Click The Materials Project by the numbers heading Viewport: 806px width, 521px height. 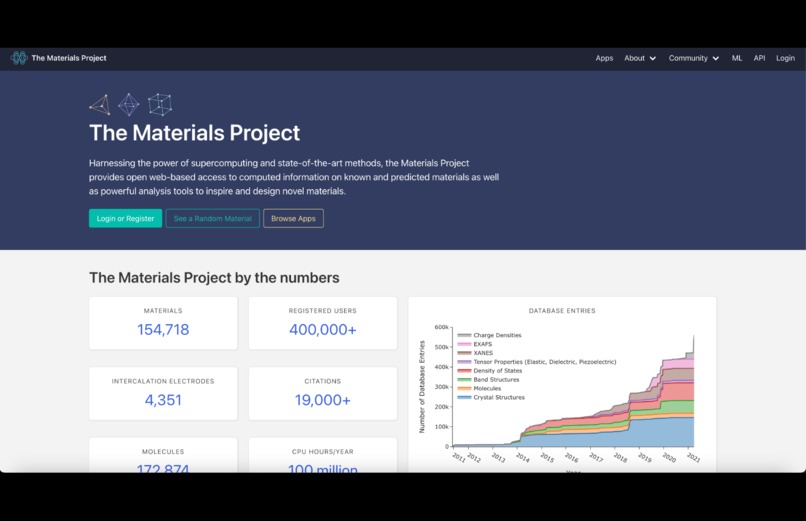(214, 277)
